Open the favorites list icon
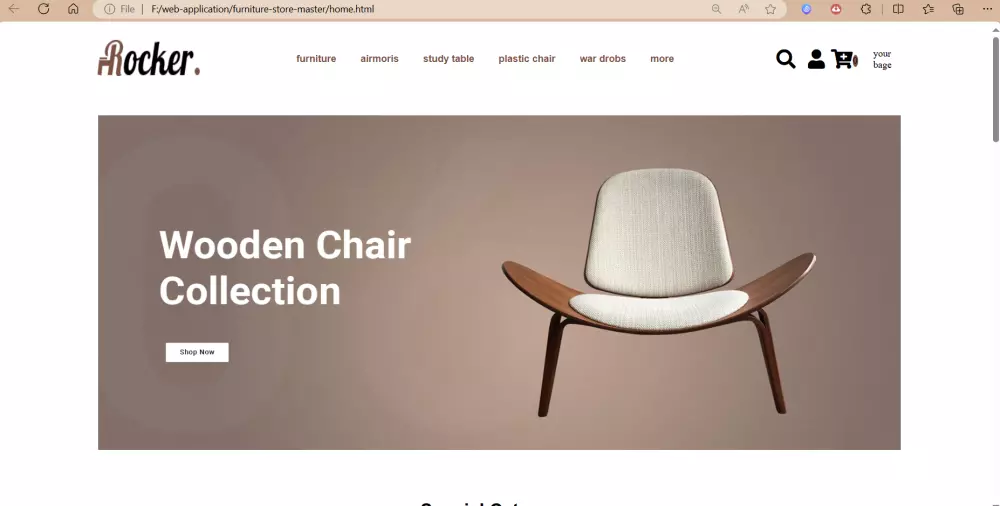Screen dimensions: 1000x506 coord(928,9)
